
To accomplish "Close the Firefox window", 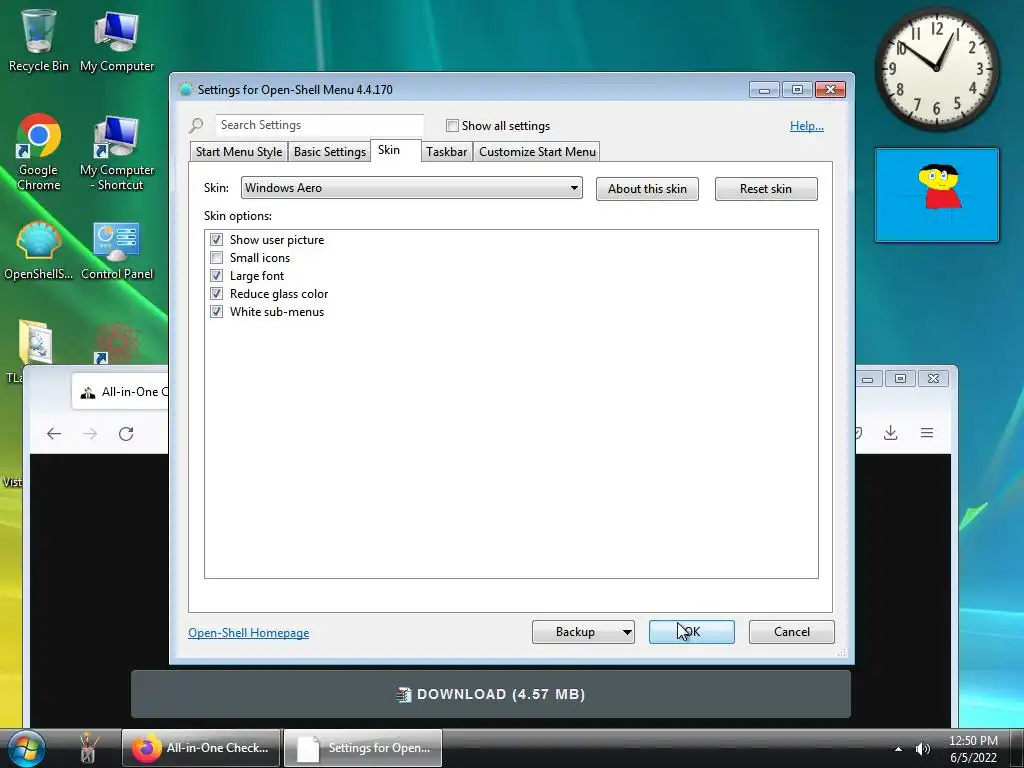I will point(934,379).
